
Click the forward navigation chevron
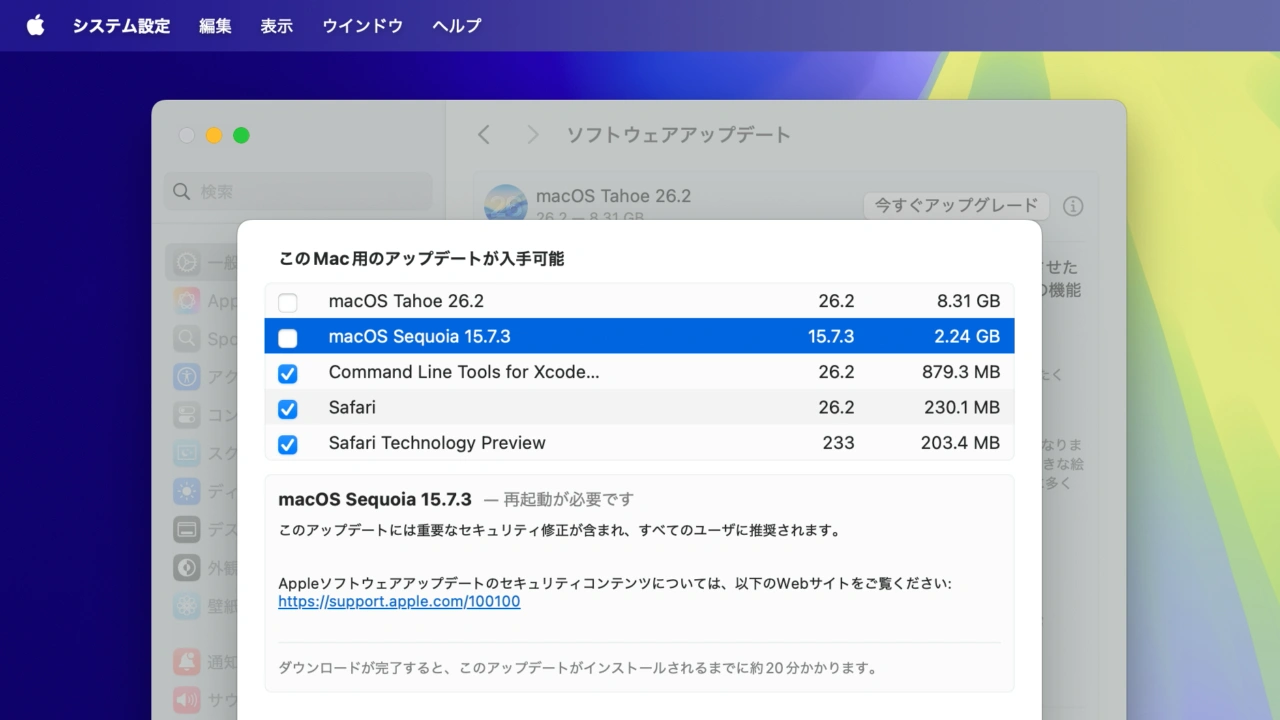(532, 134)
